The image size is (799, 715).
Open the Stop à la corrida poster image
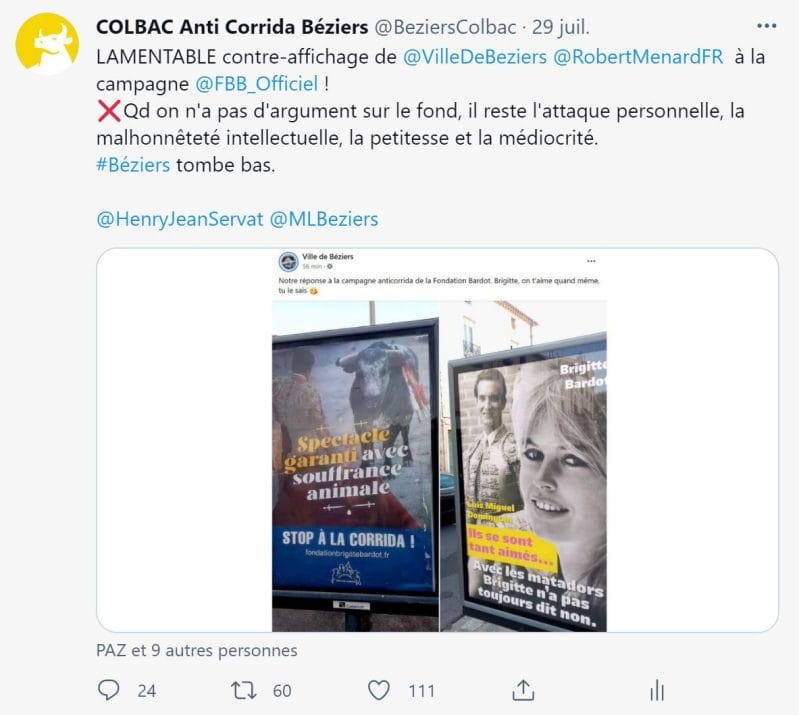click(x=355, y=466)
